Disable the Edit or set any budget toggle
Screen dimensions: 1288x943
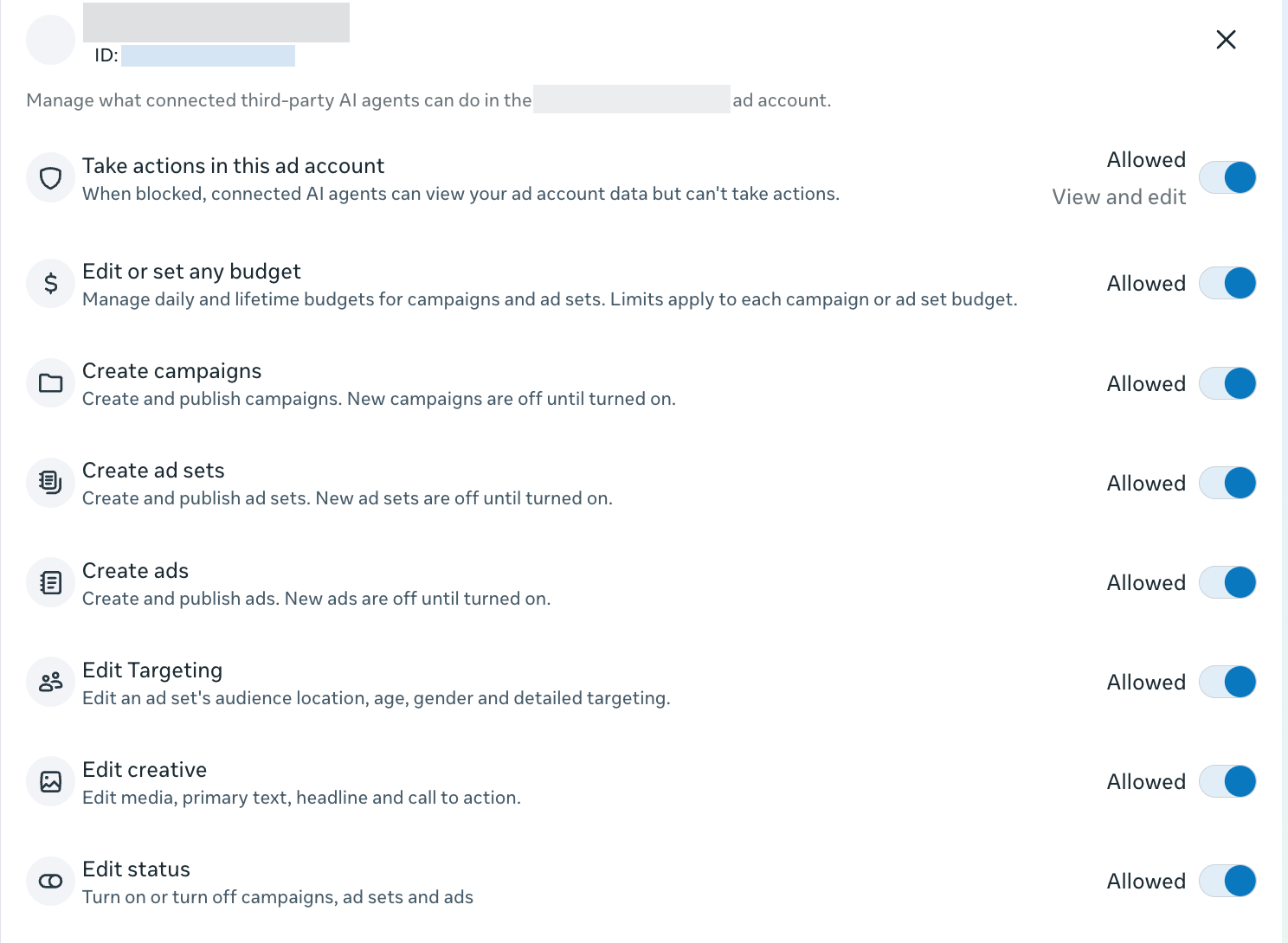[x=1227, y=283]
